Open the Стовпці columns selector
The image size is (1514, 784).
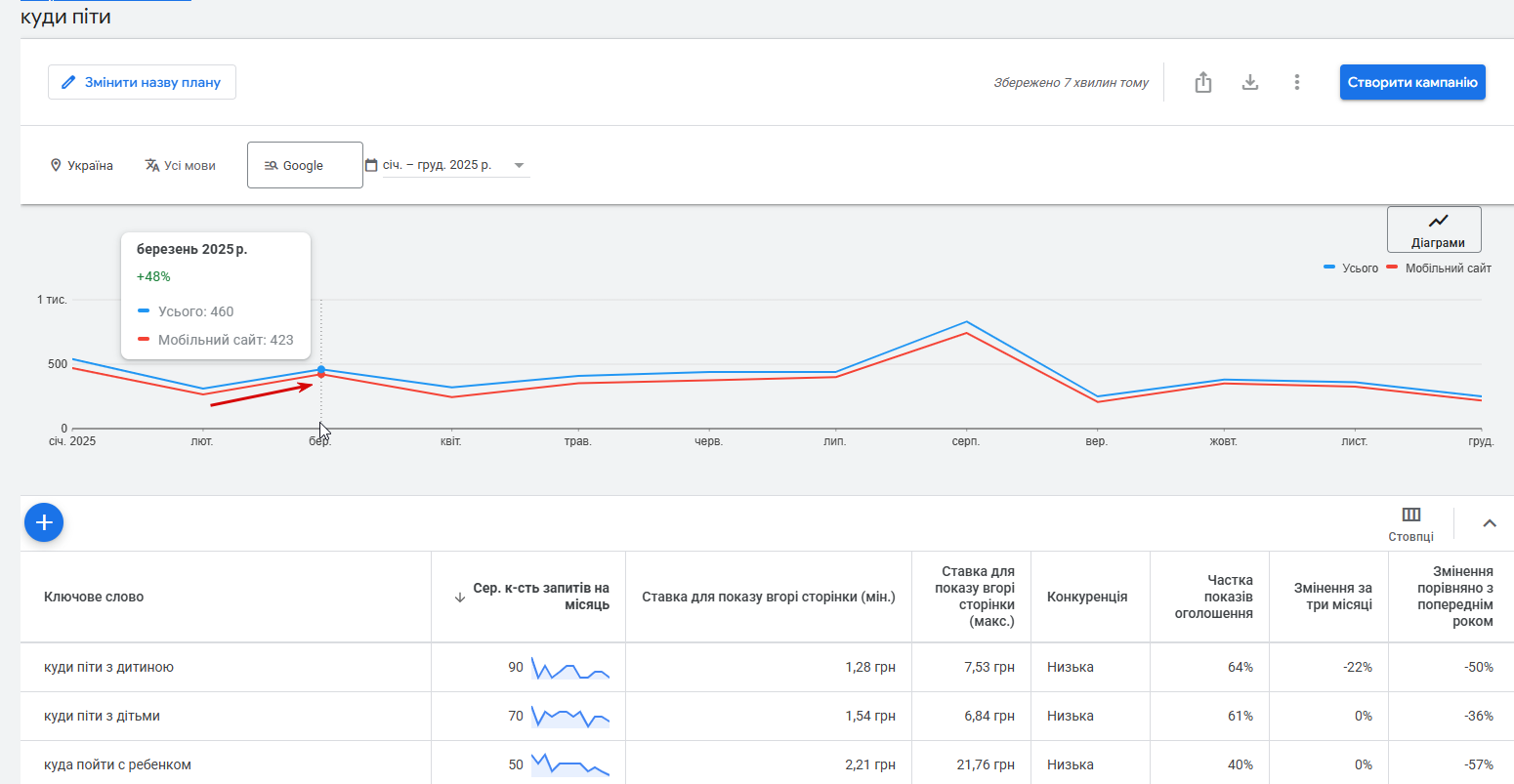[x=1410, y=524]
